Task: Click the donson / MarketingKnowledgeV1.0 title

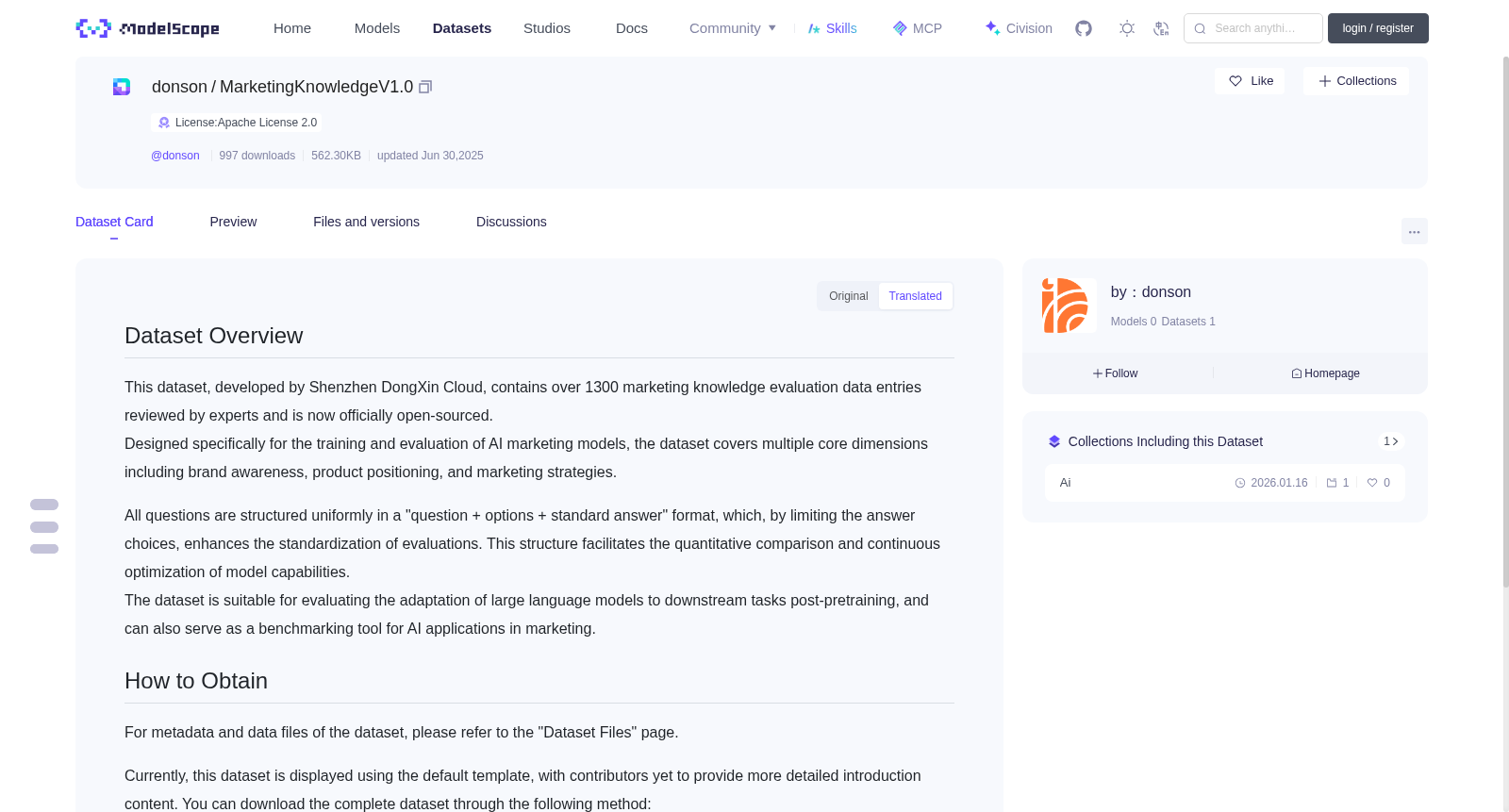Action: 282,87
